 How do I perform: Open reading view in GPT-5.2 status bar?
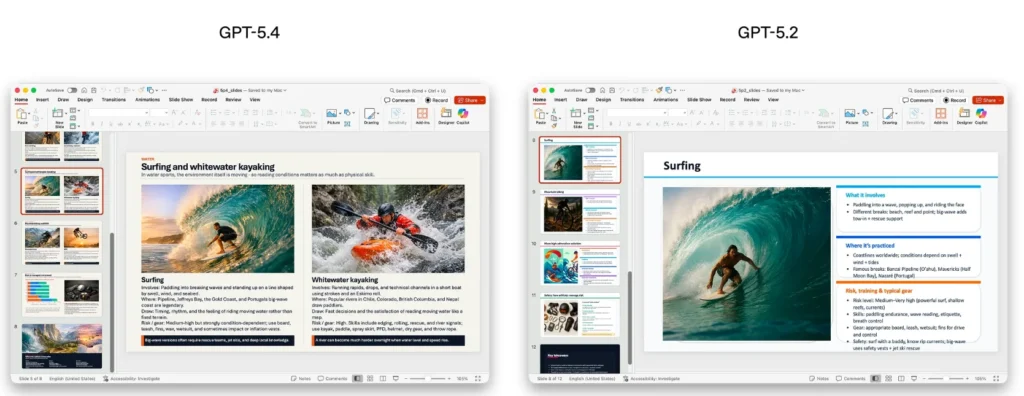[x=901, y=378]
